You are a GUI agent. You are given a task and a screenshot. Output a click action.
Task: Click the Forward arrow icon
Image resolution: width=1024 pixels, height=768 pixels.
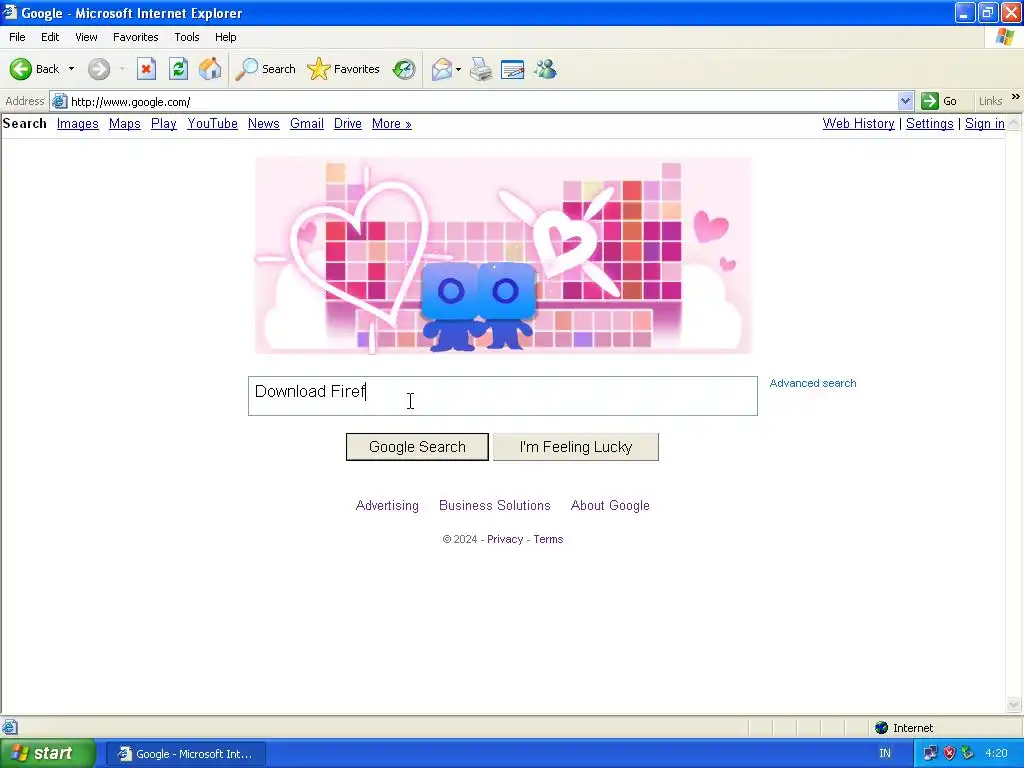coord(99,69)
